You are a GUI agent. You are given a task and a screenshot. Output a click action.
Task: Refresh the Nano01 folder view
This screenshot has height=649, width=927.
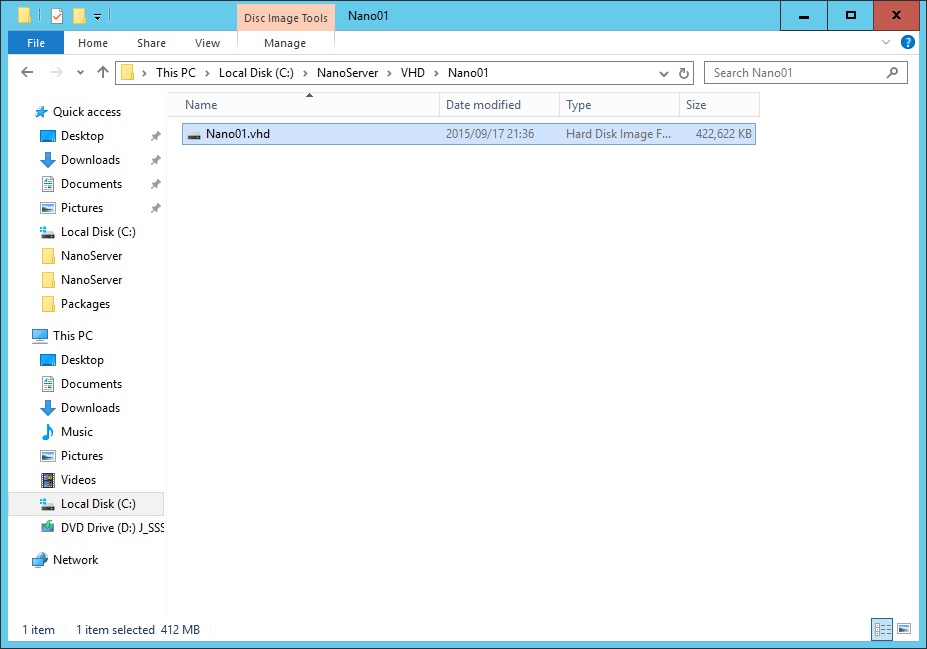[x=683, y=73]
